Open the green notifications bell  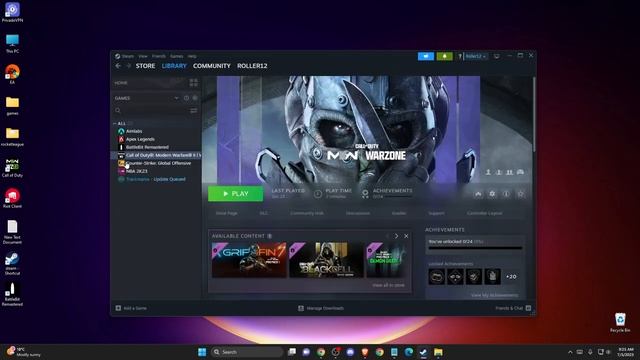444,56
